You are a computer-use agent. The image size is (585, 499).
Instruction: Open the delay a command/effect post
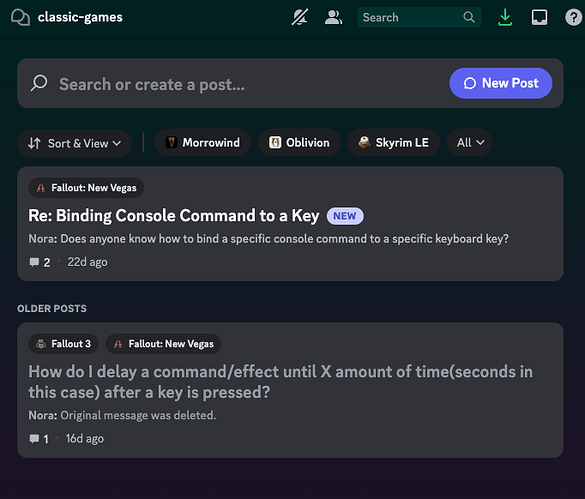281,382
